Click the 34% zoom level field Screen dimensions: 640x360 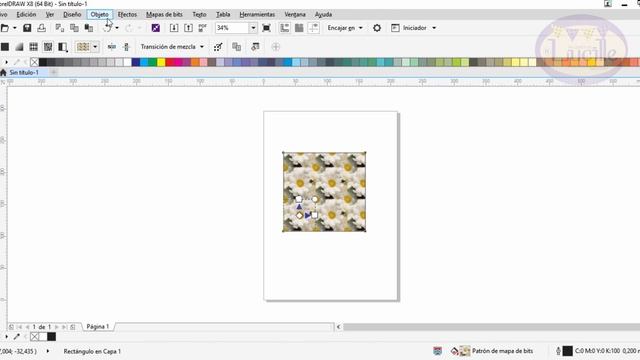click(x=232, y=28)
